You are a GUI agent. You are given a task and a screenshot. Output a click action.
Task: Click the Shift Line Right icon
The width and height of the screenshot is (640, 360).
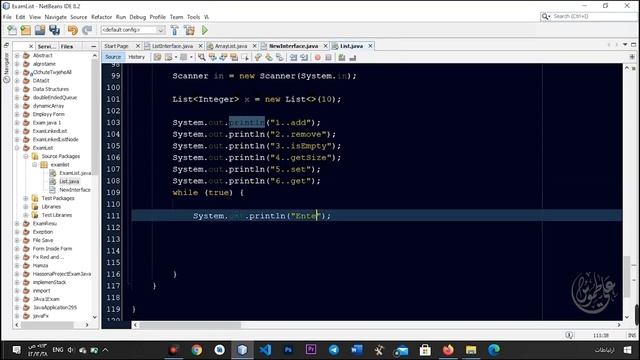click(x=304, y=58)
